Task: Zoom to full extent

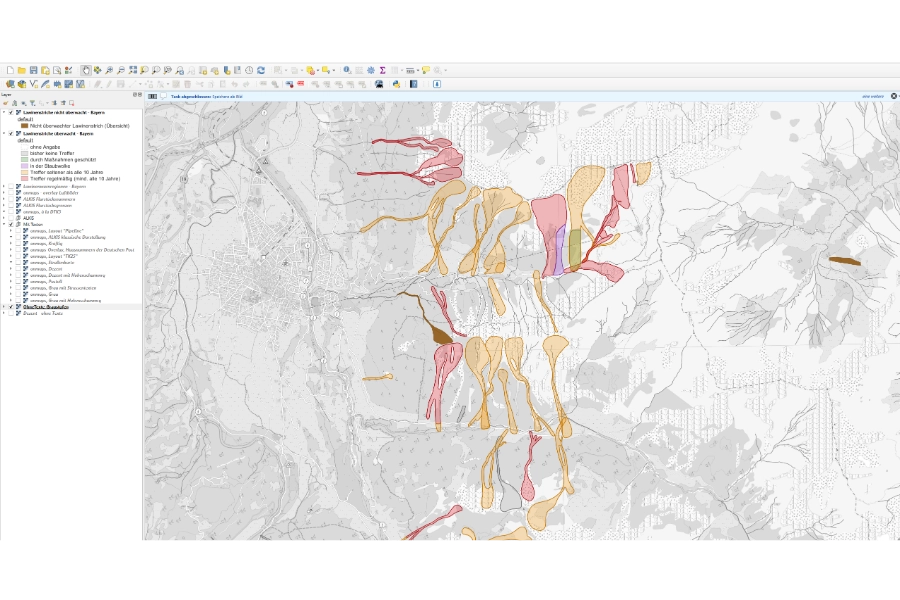Action: tap(133, 70)
